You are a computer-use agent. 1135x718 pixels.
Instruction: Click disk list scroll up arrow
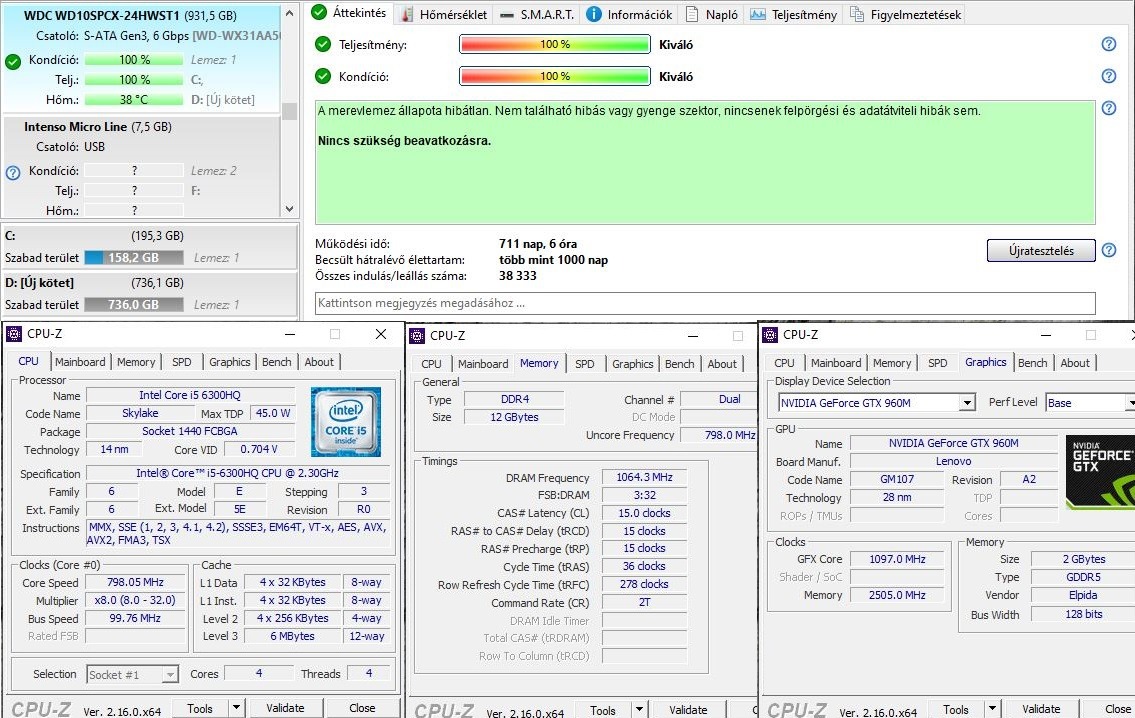(289, 13)
